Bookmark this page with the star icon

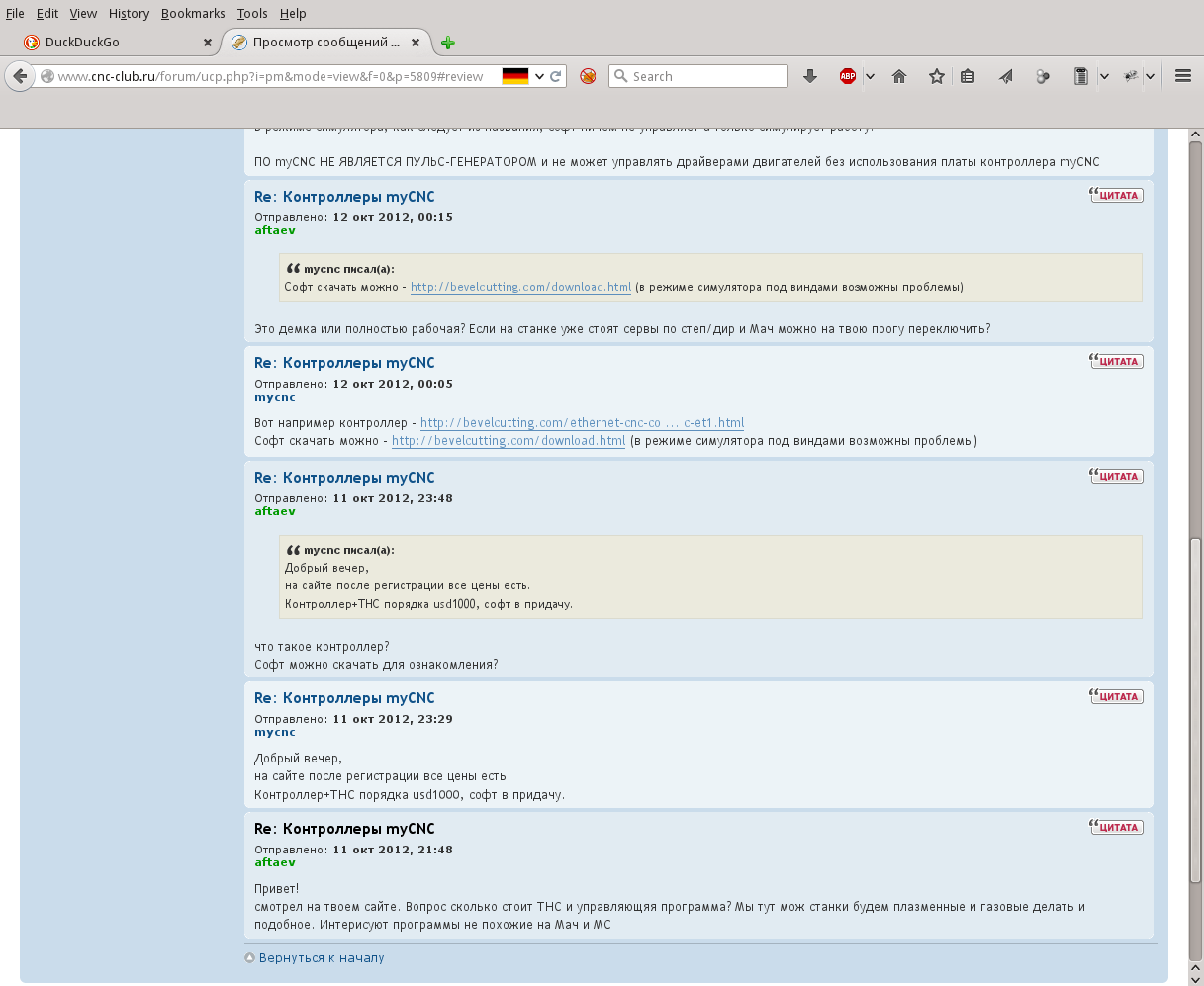[936, 76]
